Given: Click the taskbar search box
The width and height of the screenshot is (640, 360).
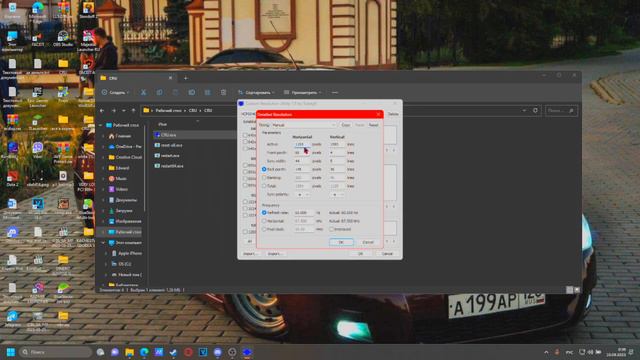Looking at the screenshot, I should pyautogui.click(x=55, y=352).
